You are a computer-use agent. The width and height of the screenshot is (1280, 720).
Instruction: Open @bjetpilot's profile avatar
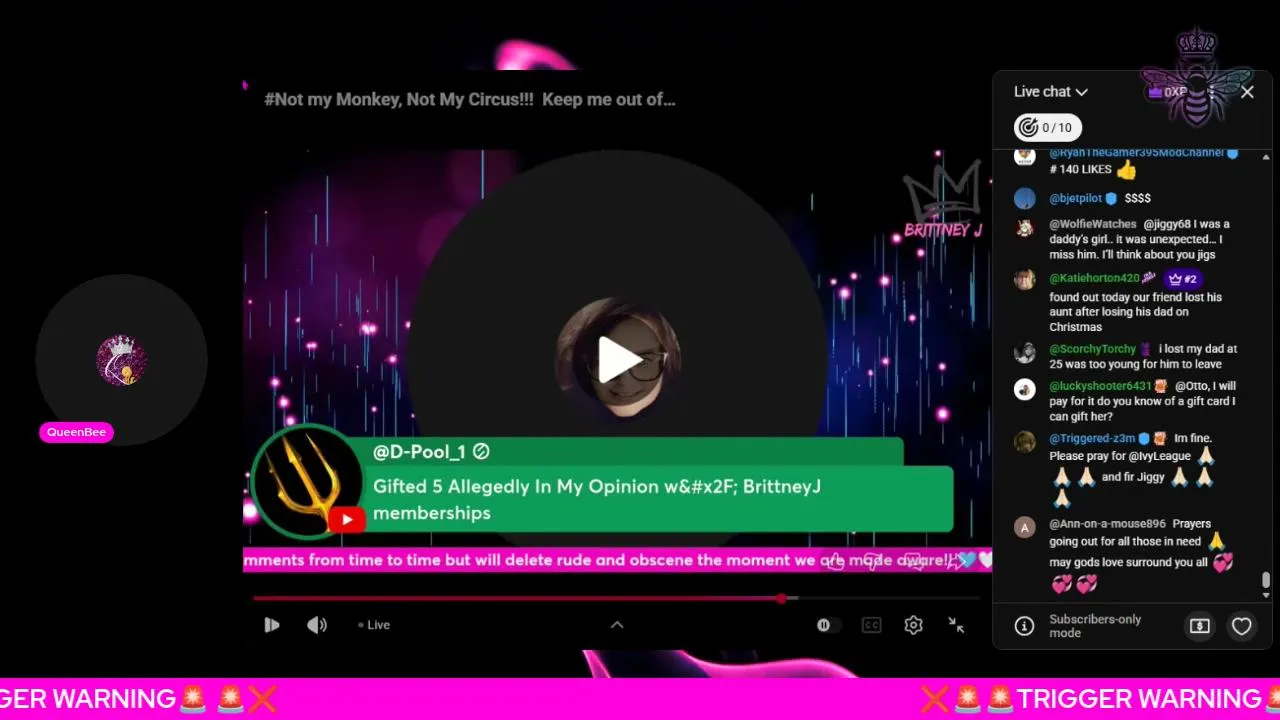coord(1024,198)
